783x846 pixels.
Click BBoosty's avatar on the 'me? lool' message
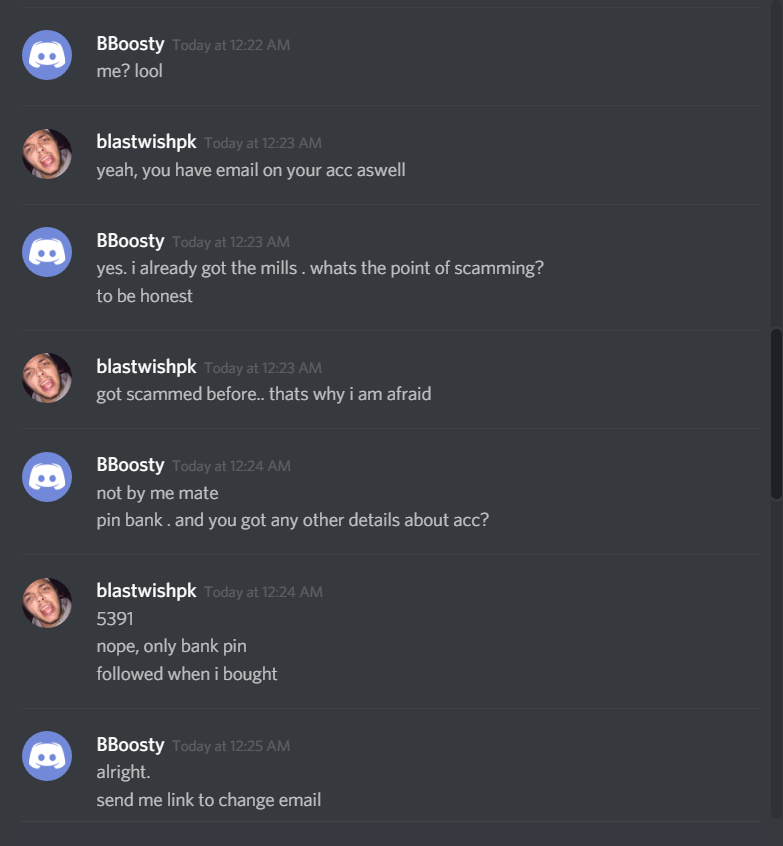pyautogui.click(x=47, y=55)
